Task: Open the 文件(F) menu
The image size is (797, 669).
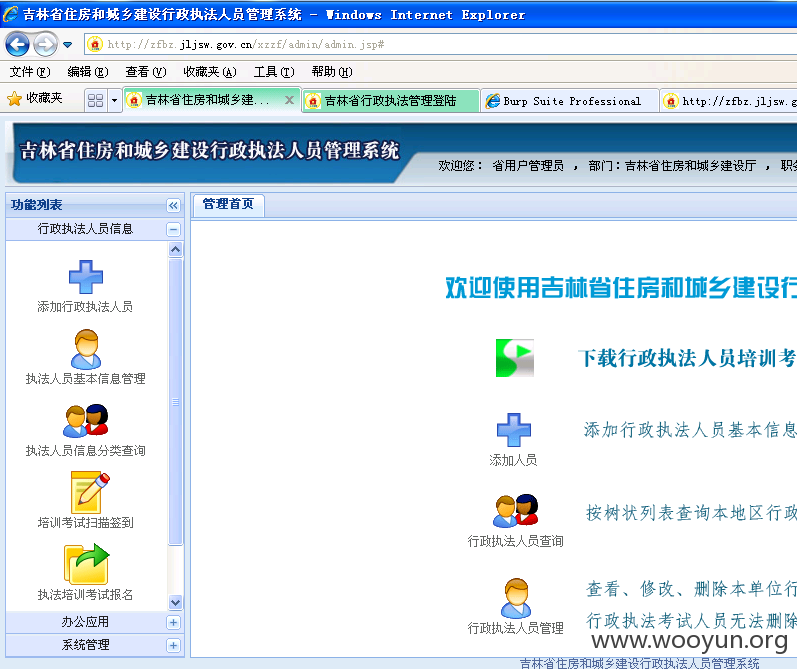Action: (29, 72)
